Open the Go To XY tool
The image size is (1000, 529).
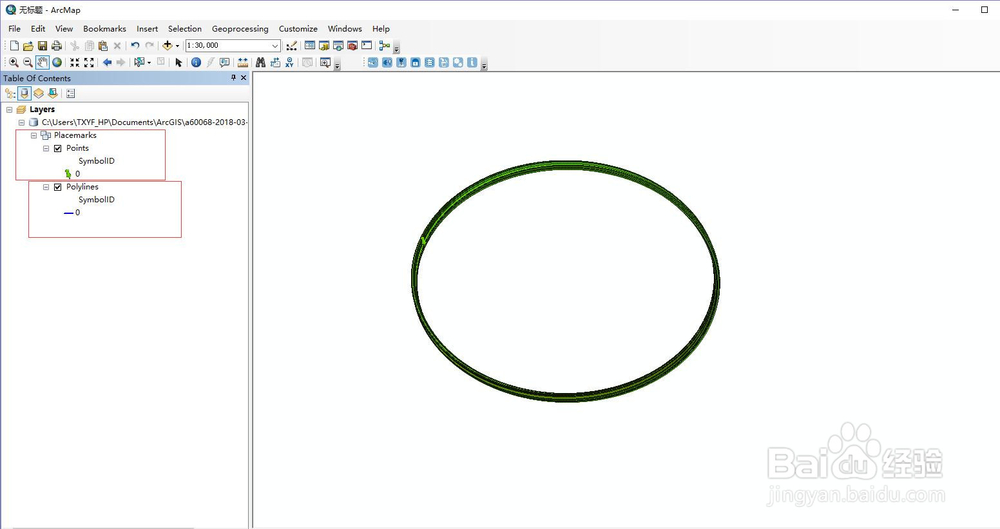tap(290, 63)
